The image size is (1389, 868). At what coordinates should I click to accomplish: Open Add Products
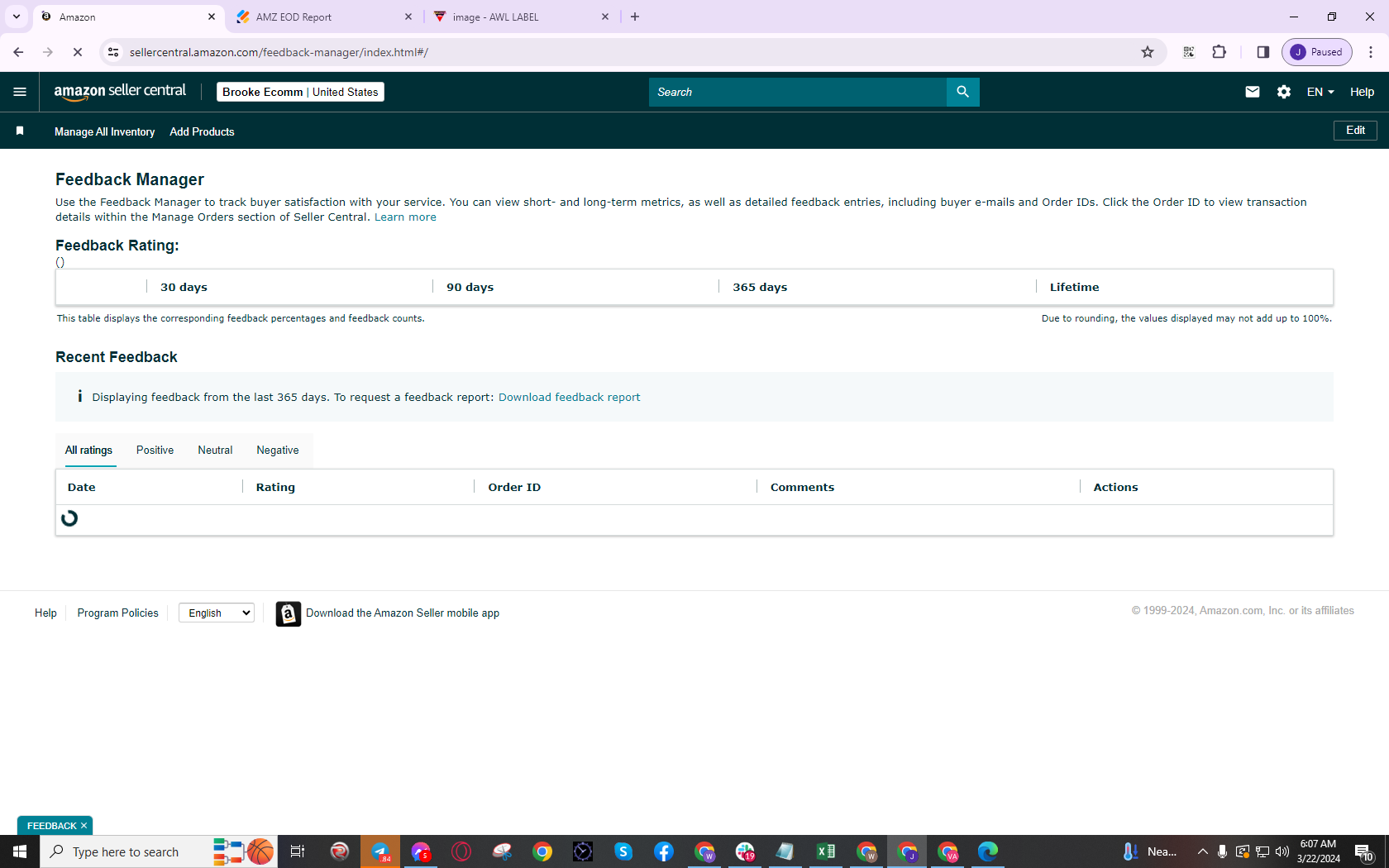tap(202, 131)
